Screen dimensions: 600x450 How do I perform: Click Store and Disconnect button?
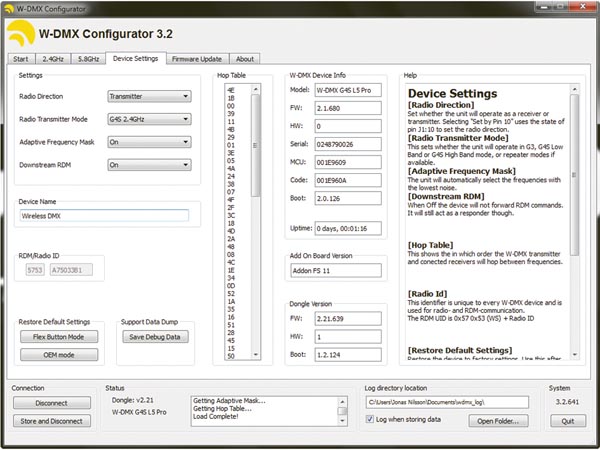[52, 421]
